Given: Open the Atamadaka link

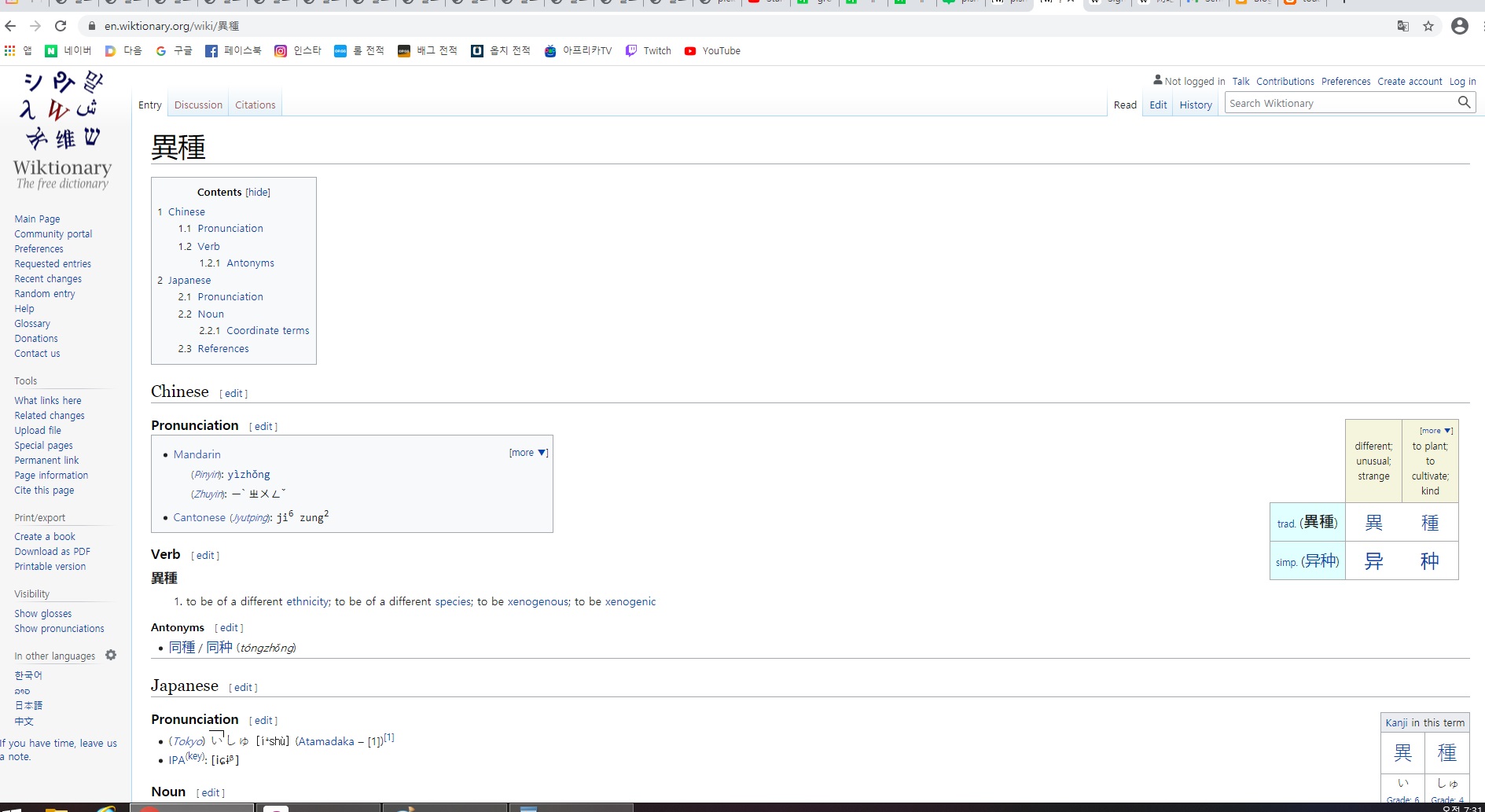Looking at the screenshot, I should (326, 741).
